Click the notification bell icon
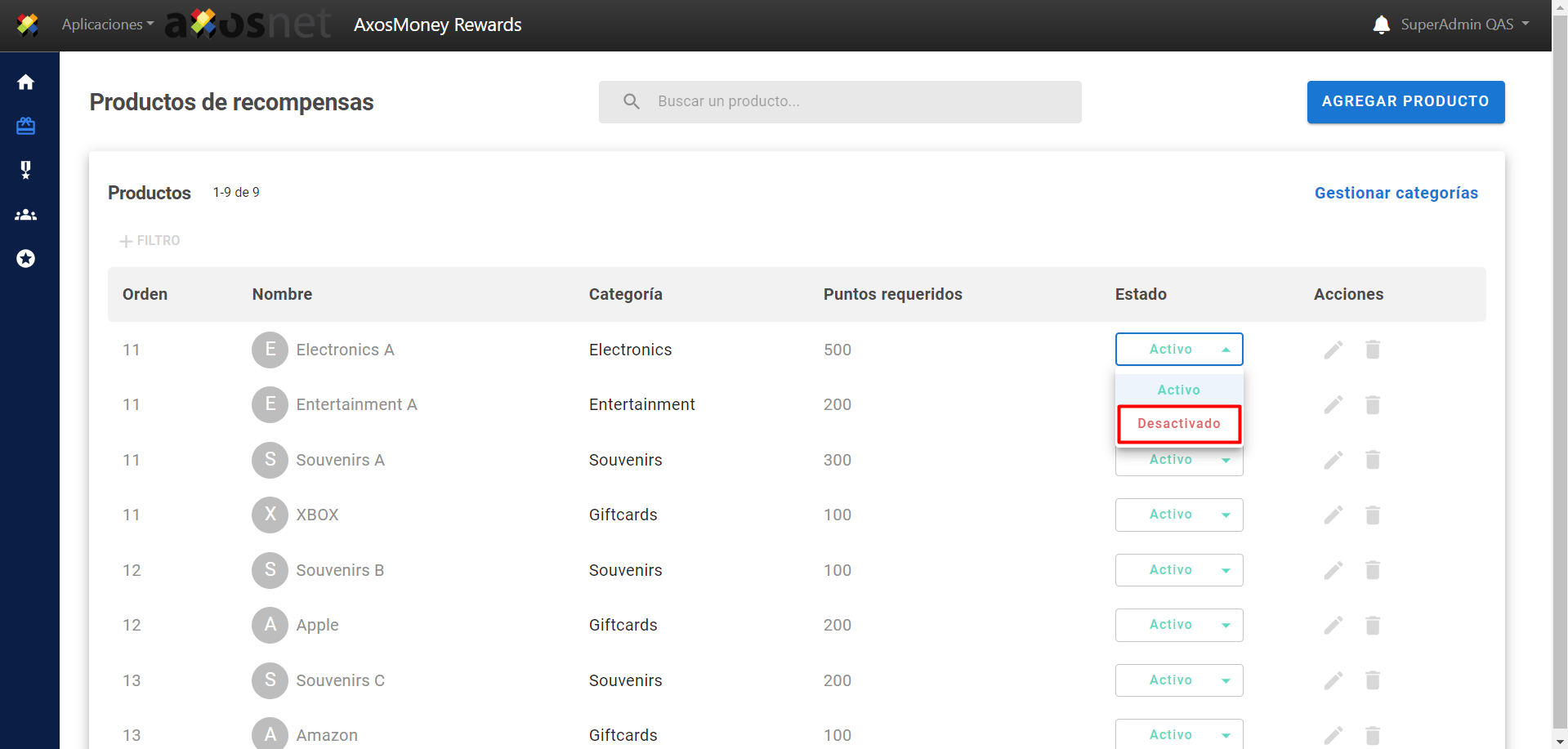This screenshot has width=1568, height=749. 1381,25
